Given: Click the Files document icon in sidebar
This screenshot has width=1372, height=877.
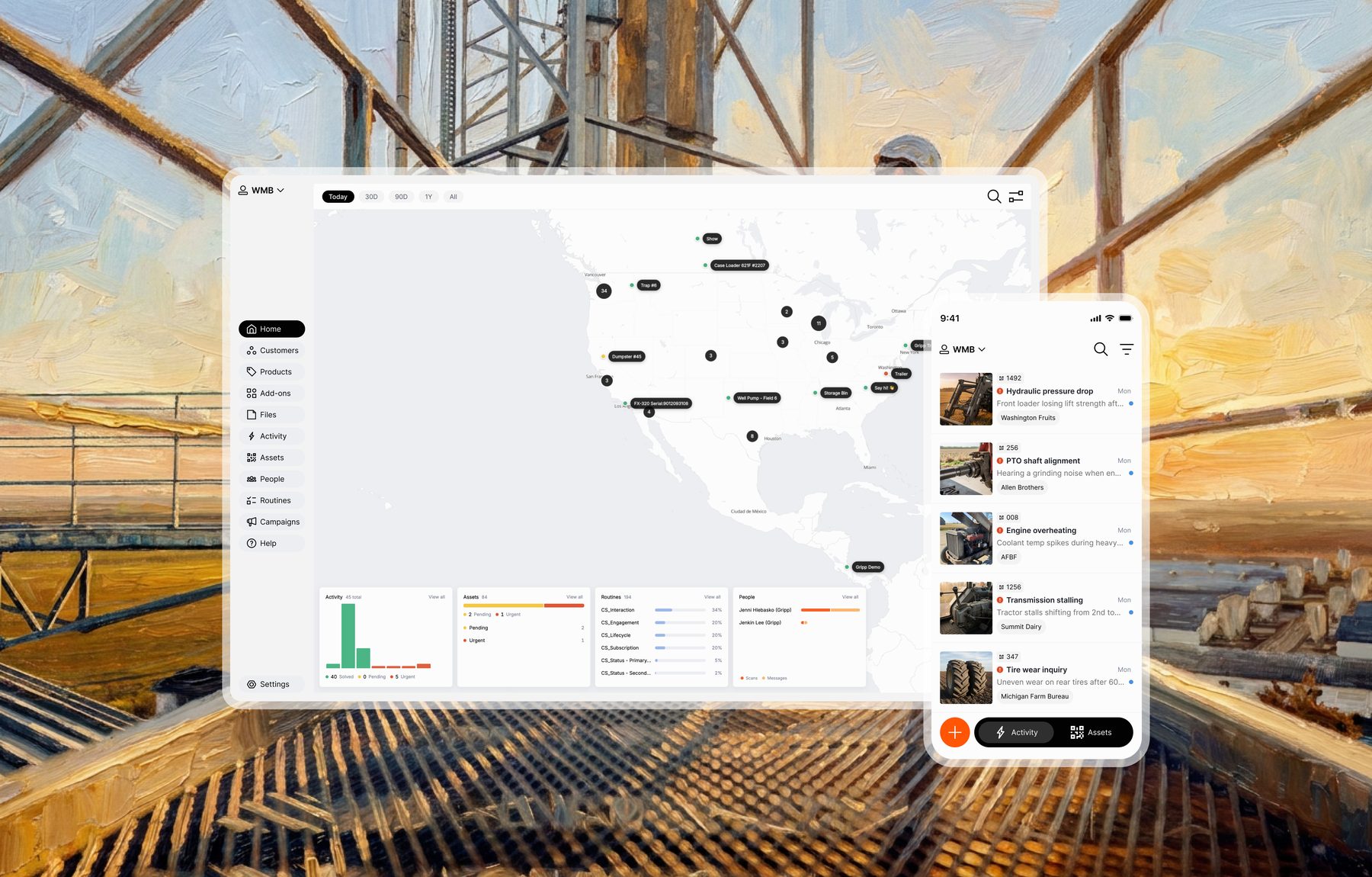Looking at the screenshot, I should pyautogui.click(x=252, y=415).
